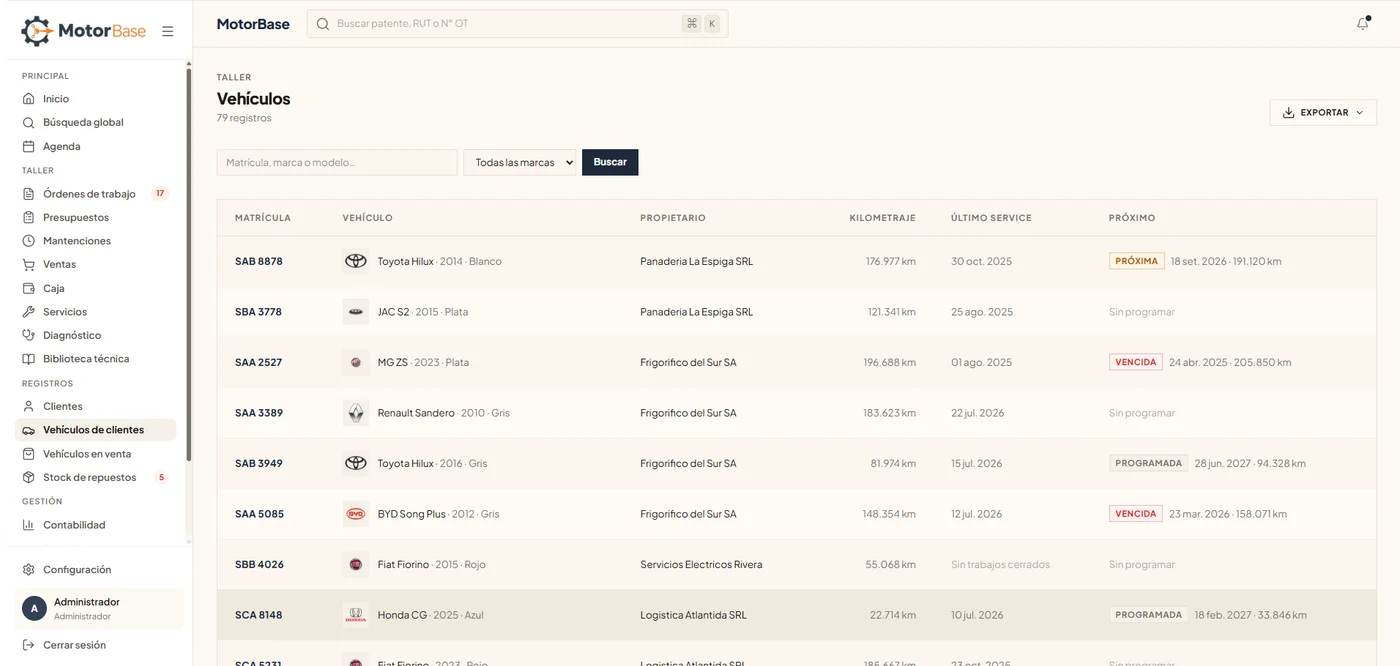Open the Todas las marcas dropdown
This screenshot has height=666, width=1400.
520,162
